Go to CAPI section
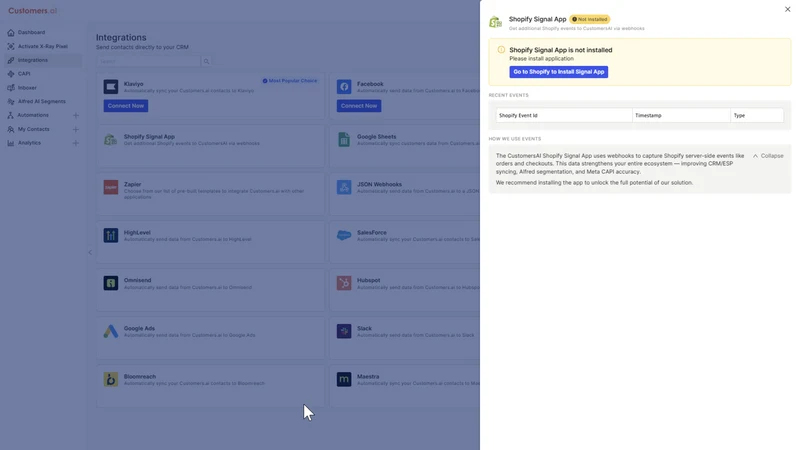This screenshot has height=450, width=800. 24,74
